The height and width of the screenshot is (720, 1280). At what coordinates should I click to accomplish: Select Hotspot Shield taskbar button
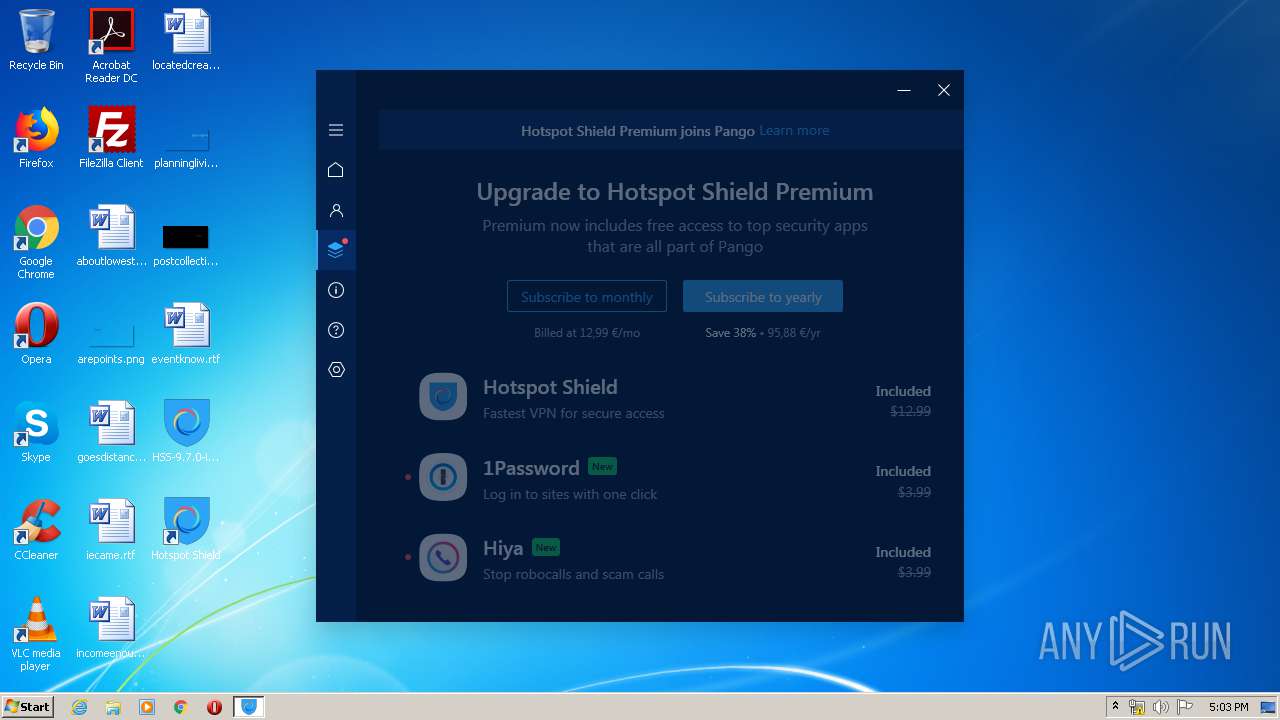pos(249,707)
